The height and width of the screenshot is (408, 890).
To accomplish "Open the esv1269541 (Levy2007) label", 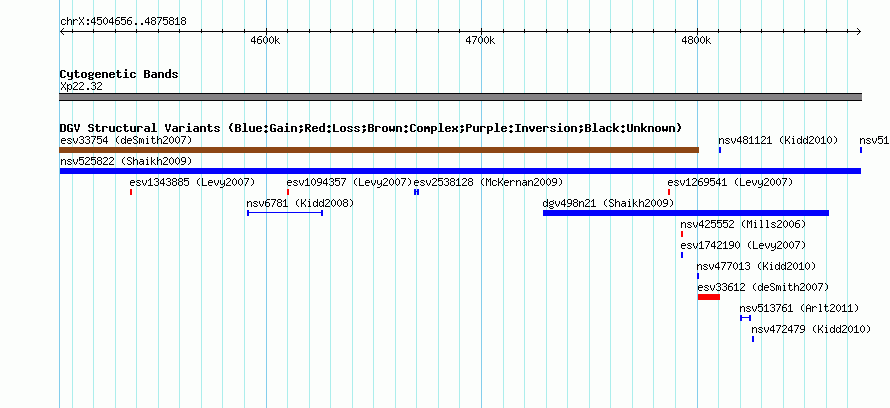I will (x=730, y=182).
